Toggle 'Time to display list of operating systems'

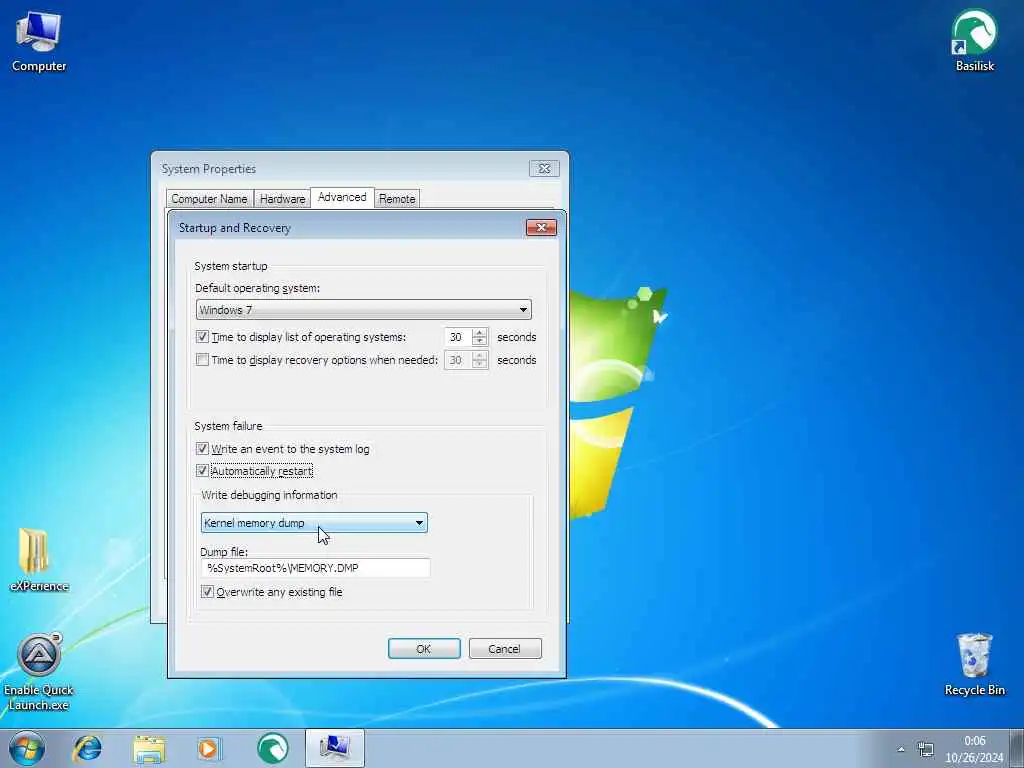(x=202, y=337)
